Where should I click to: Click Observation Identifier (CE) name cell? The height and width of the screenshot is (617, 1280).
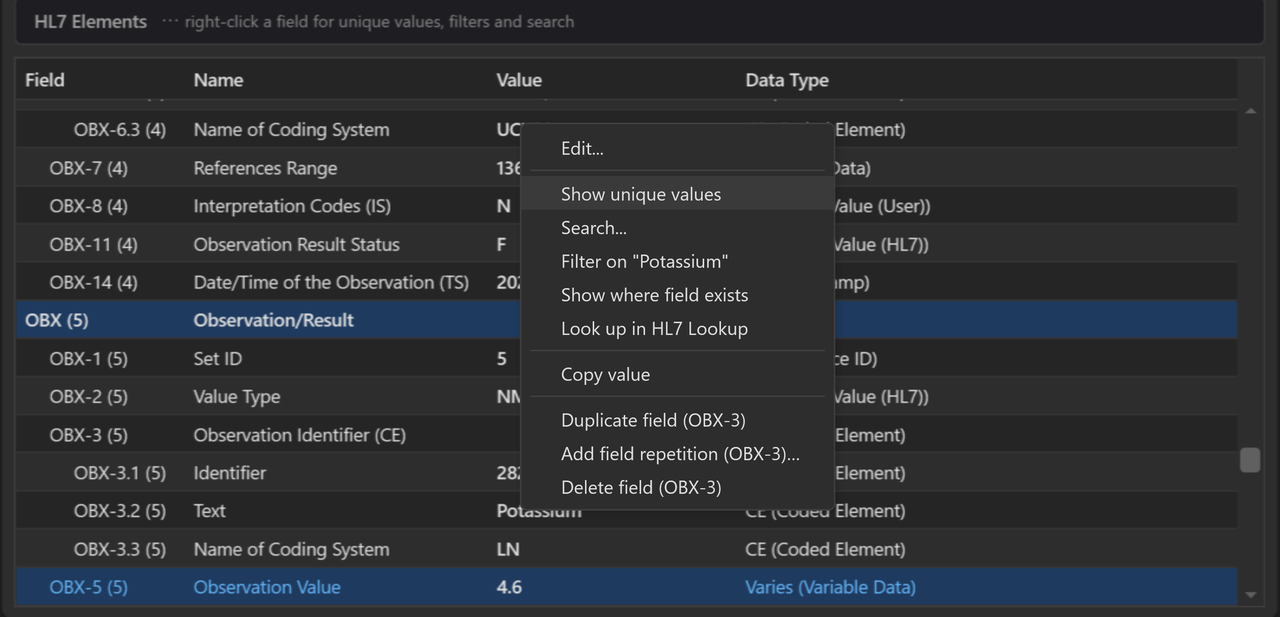point(300,434)
